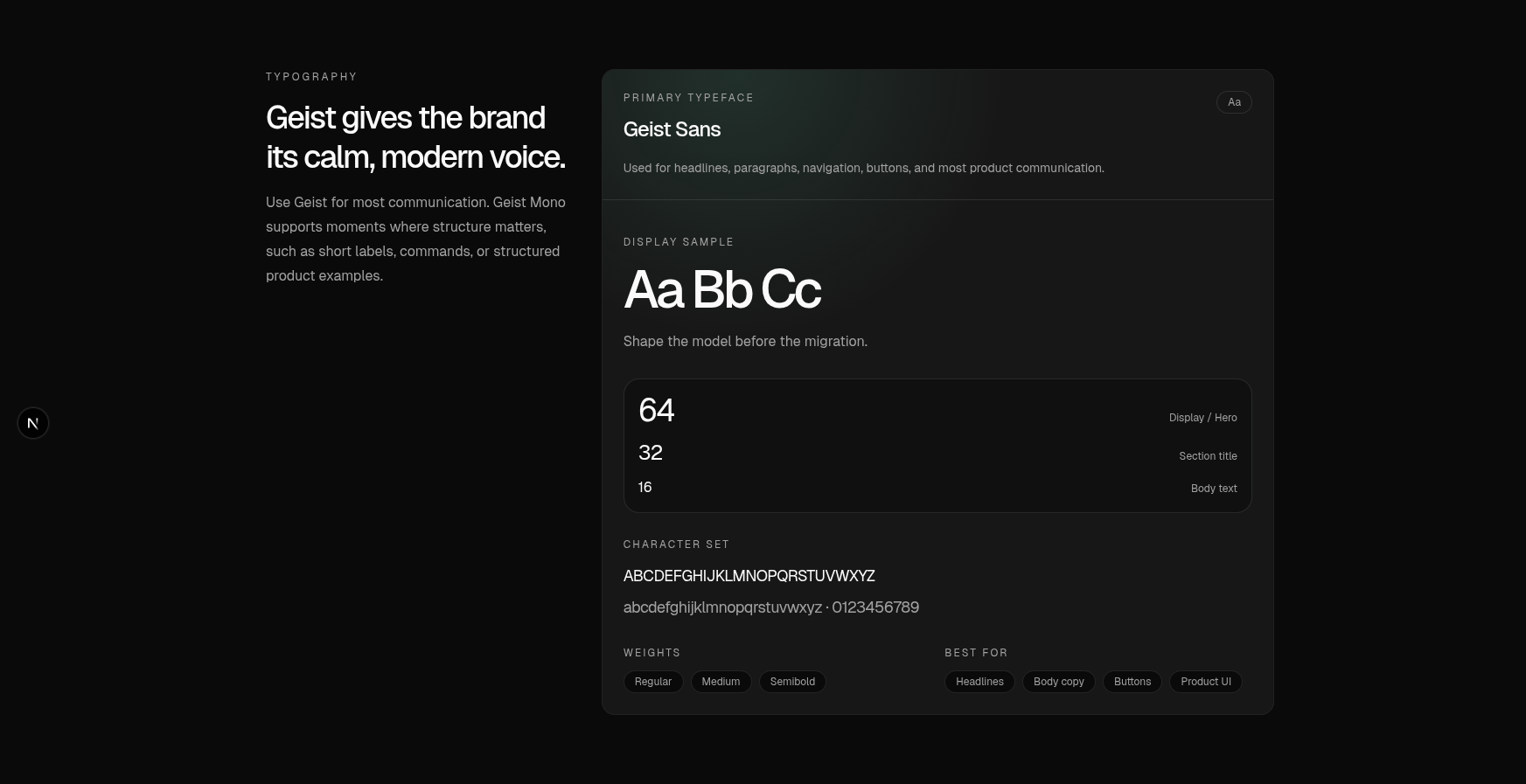Viewport: 1526px width, 784px height.
Task: Click the 'Section title' label
Action: [x=1208, y=456]
